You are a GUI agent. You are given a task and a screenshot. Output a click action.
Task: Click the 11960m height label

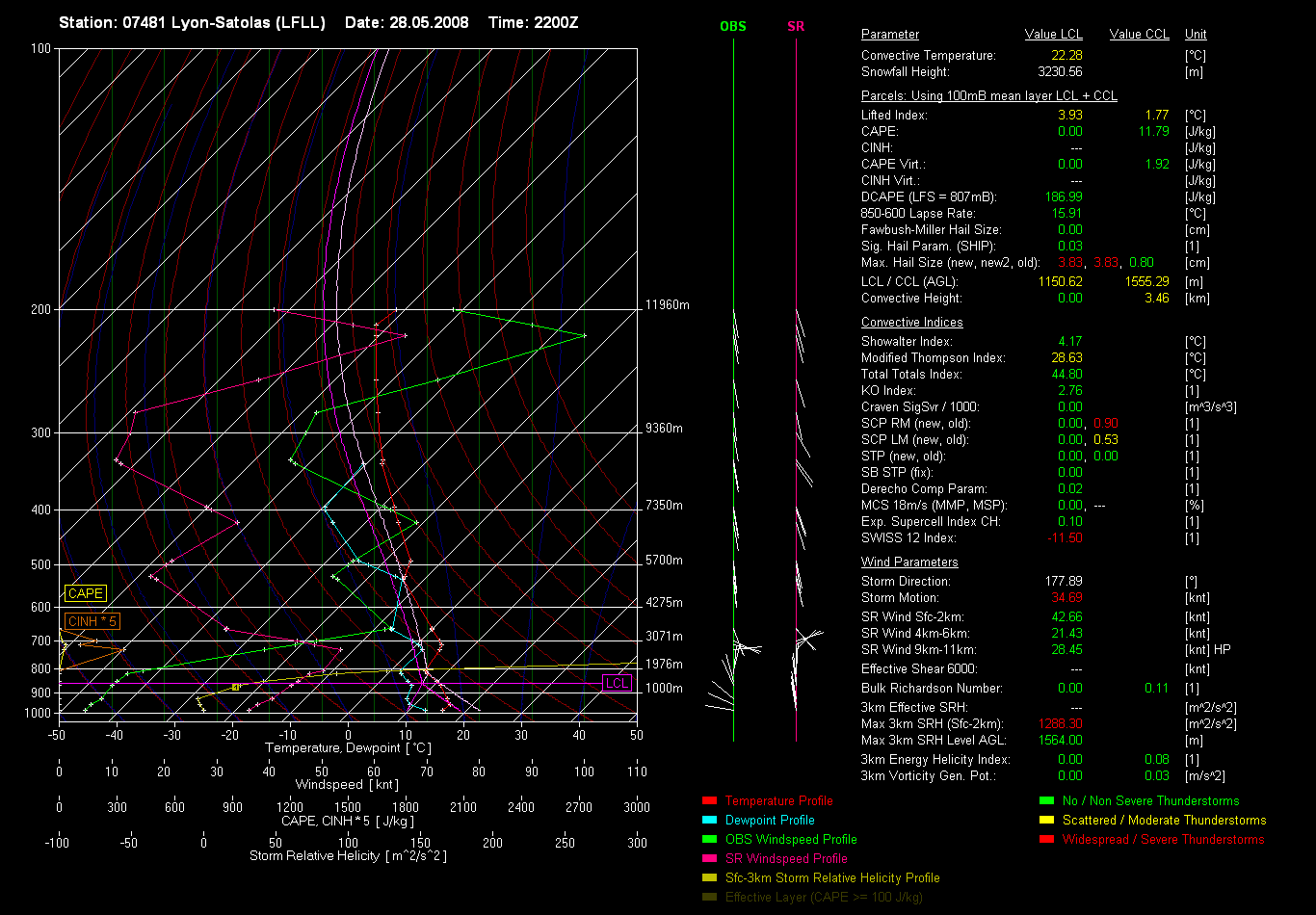coord(668,305)
